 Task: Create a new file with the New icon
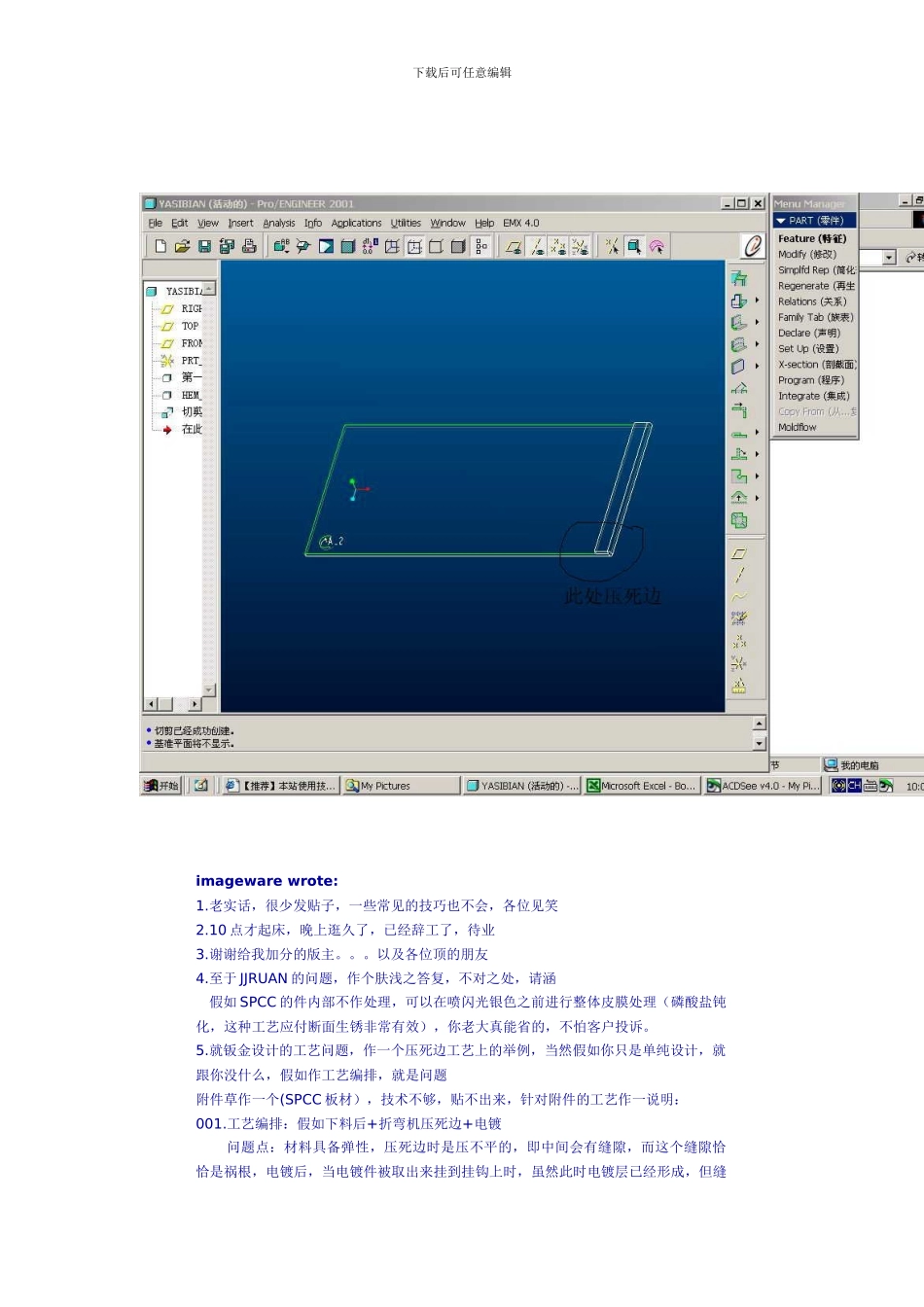[160, 247]
